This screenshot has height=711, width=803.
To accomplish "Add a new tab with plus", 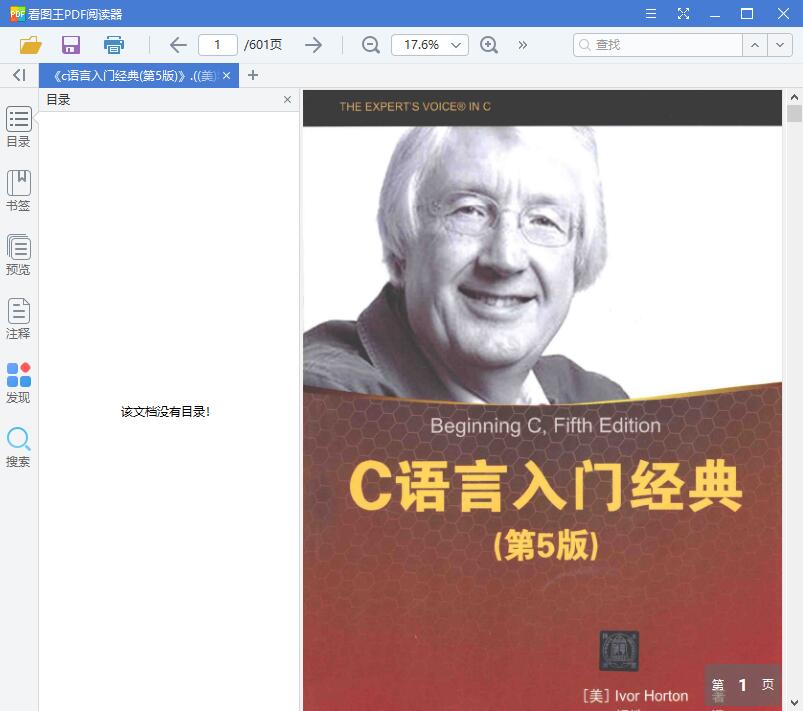I will point(252,75).
